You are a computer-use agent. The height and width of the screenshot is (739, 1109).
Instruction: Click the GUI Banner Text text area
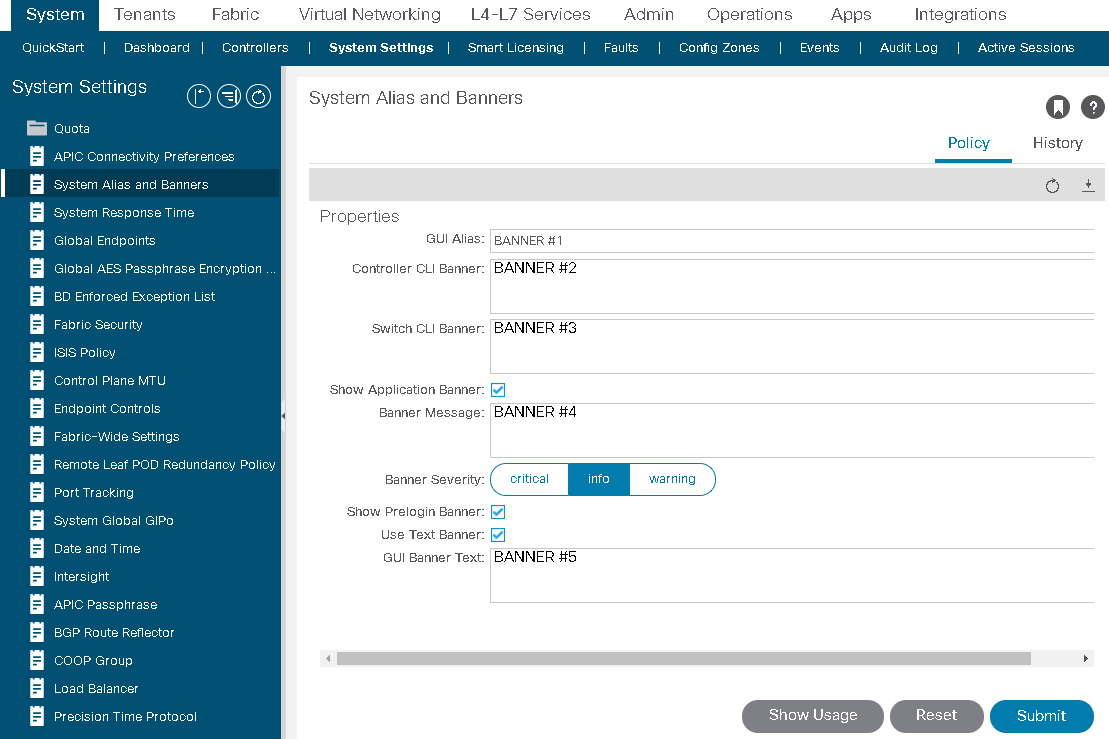[x=792, y=576]
